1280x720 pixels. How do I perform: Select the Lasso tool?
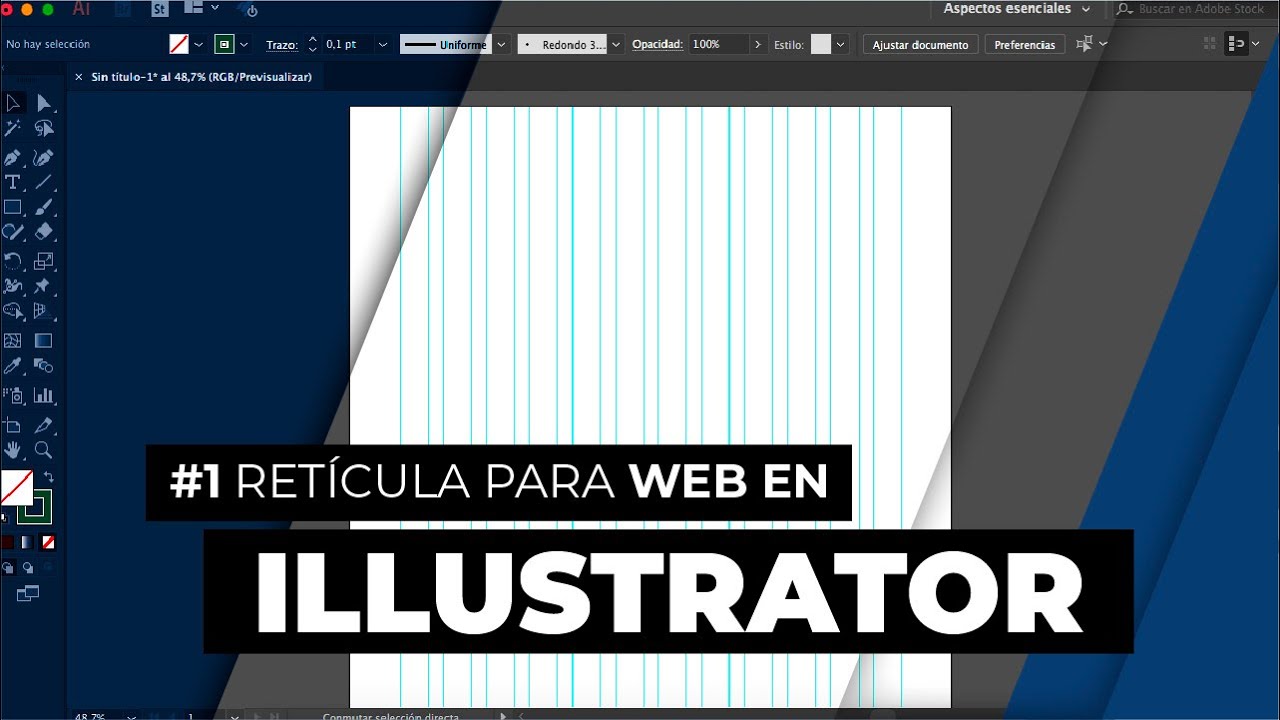44,128
